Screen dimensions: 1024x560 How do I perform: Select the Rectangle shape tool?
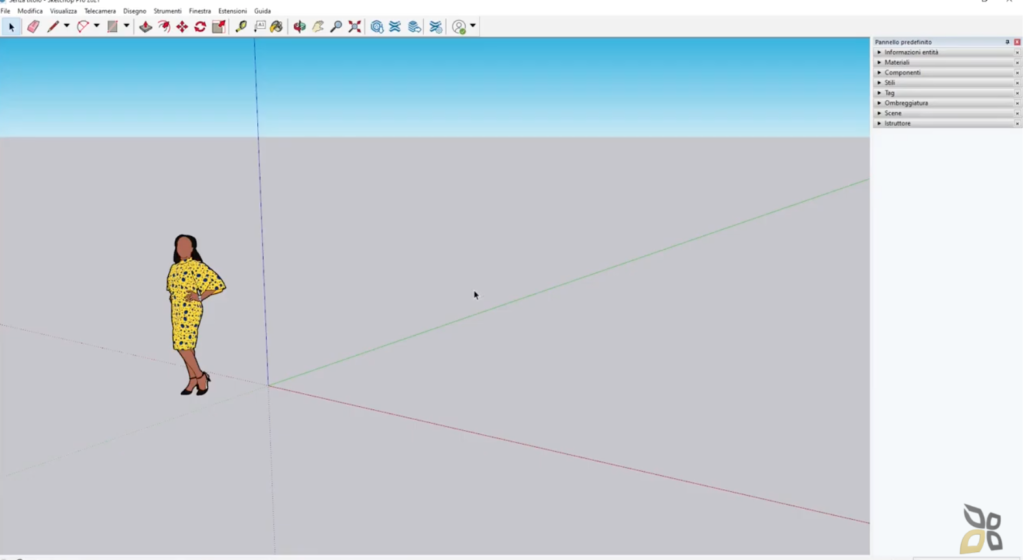pos(112,27)
